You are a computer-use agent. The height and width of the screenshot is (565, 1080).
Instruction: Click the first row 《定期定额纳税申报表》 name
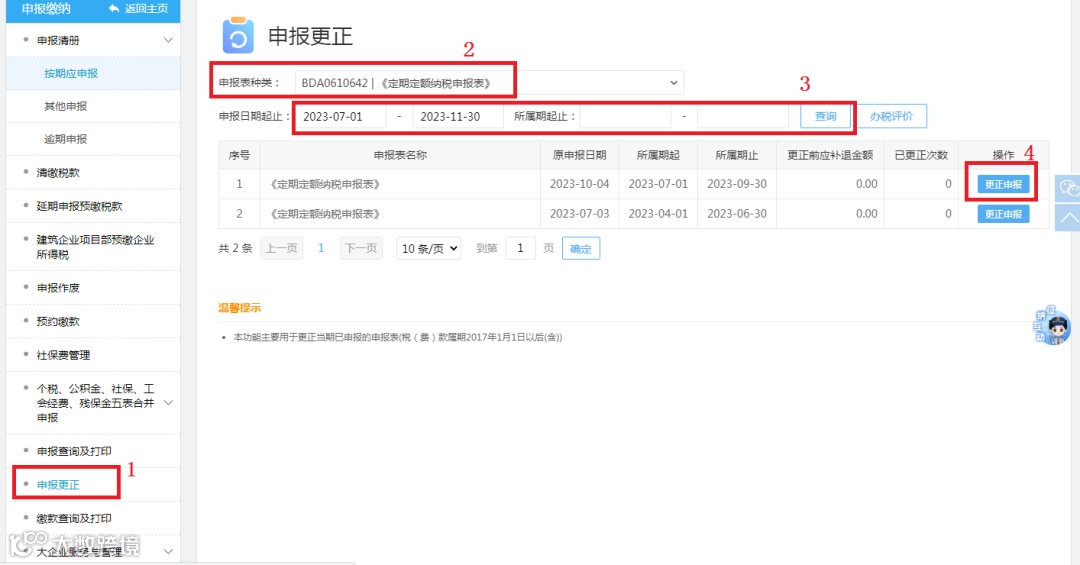click(x=323, y=185)
